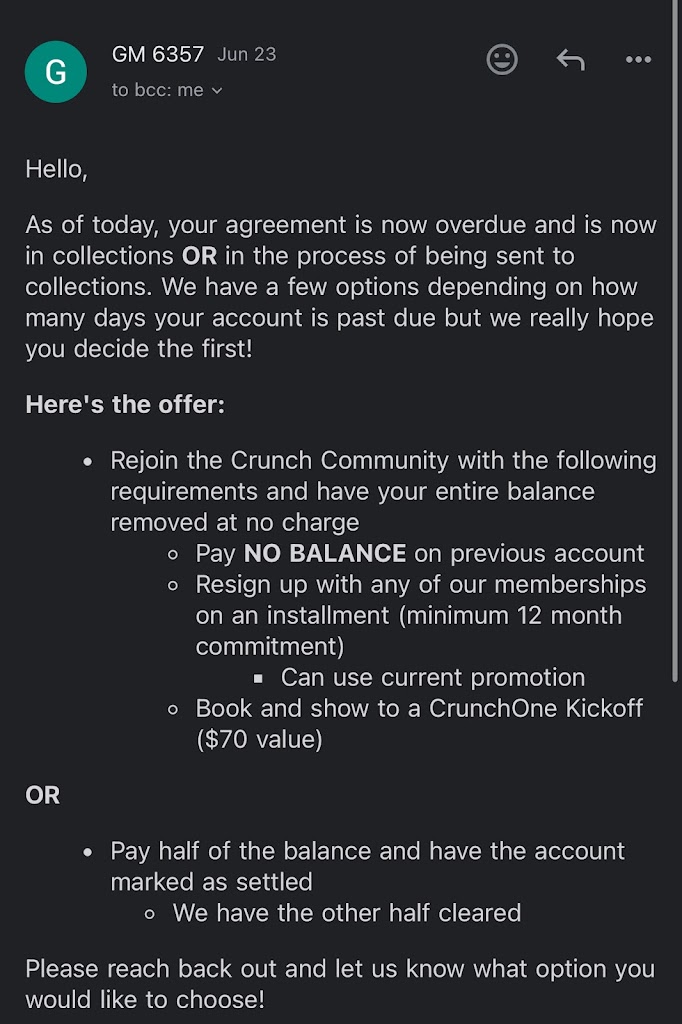
Task: Click the "Can use current promotion" sub-bullet
Action: pos(432,677)
